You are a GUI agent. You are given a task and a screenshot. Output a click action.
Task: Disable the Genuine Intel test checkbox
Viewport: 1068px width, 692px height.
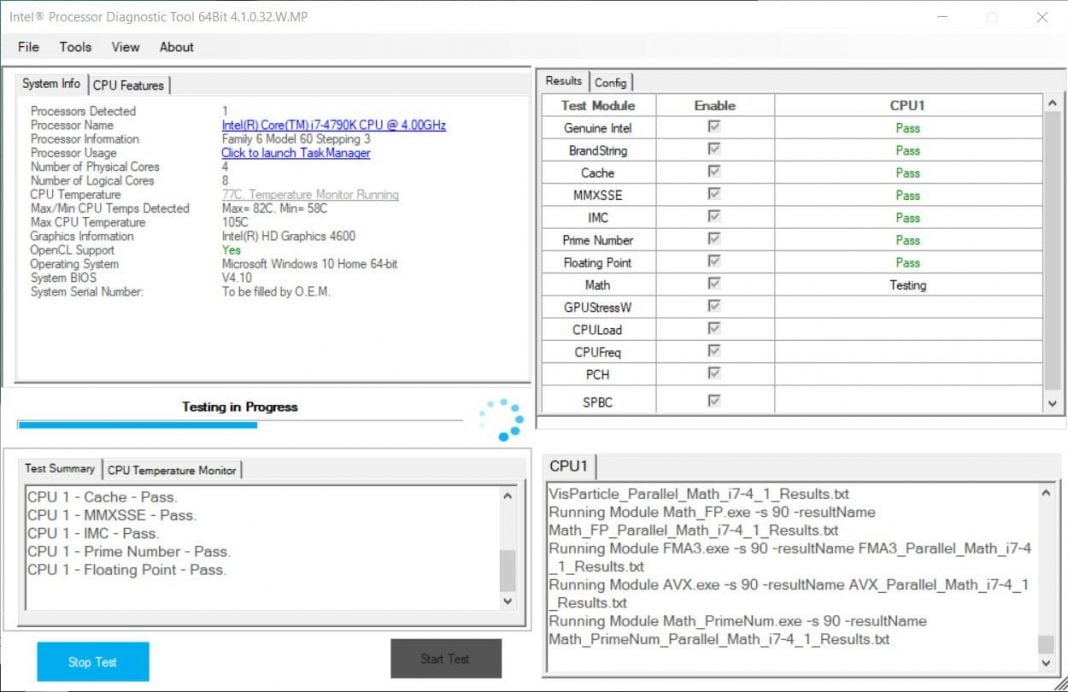point(713,126)
